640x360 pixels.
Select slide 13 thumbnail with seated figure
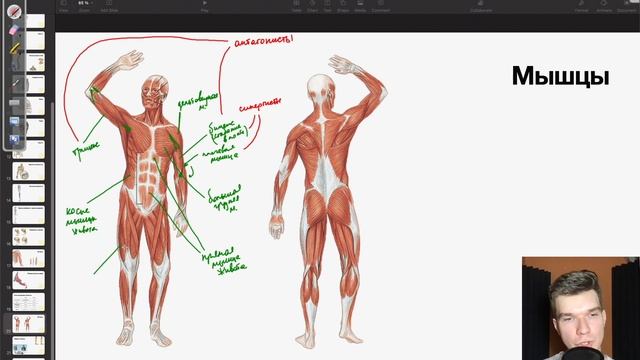28,171
